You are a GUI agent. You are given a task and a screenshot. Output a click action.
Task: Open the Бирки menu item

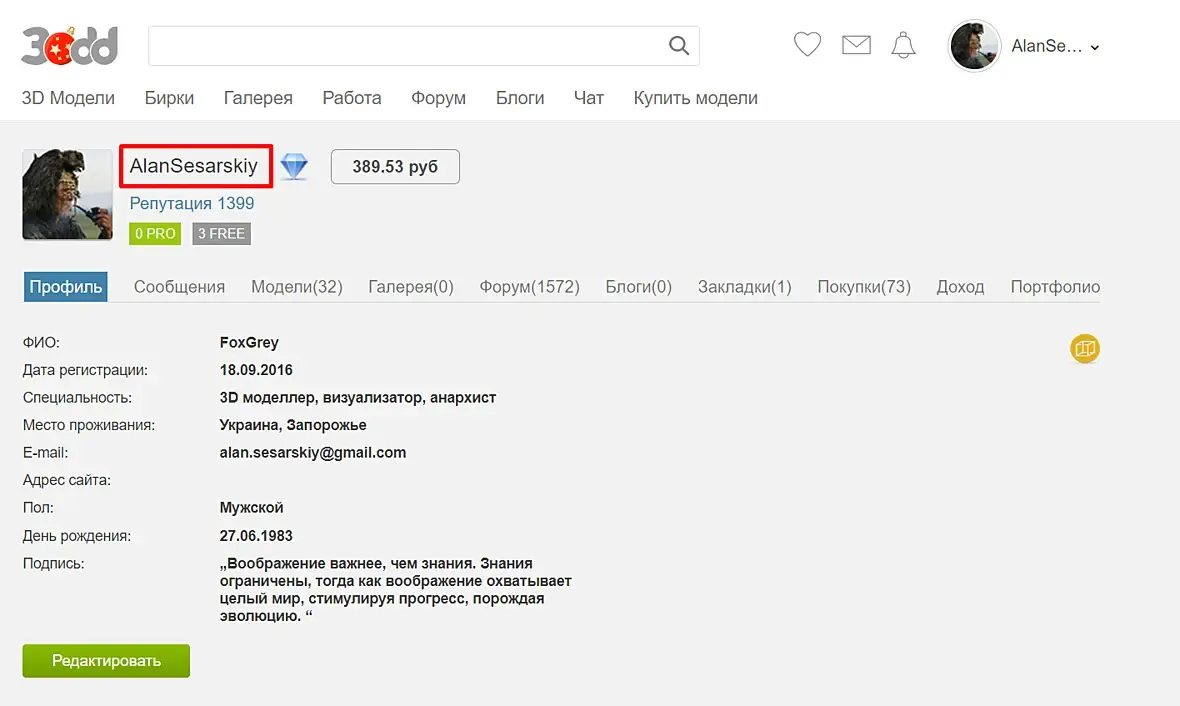tap(169, 98)
